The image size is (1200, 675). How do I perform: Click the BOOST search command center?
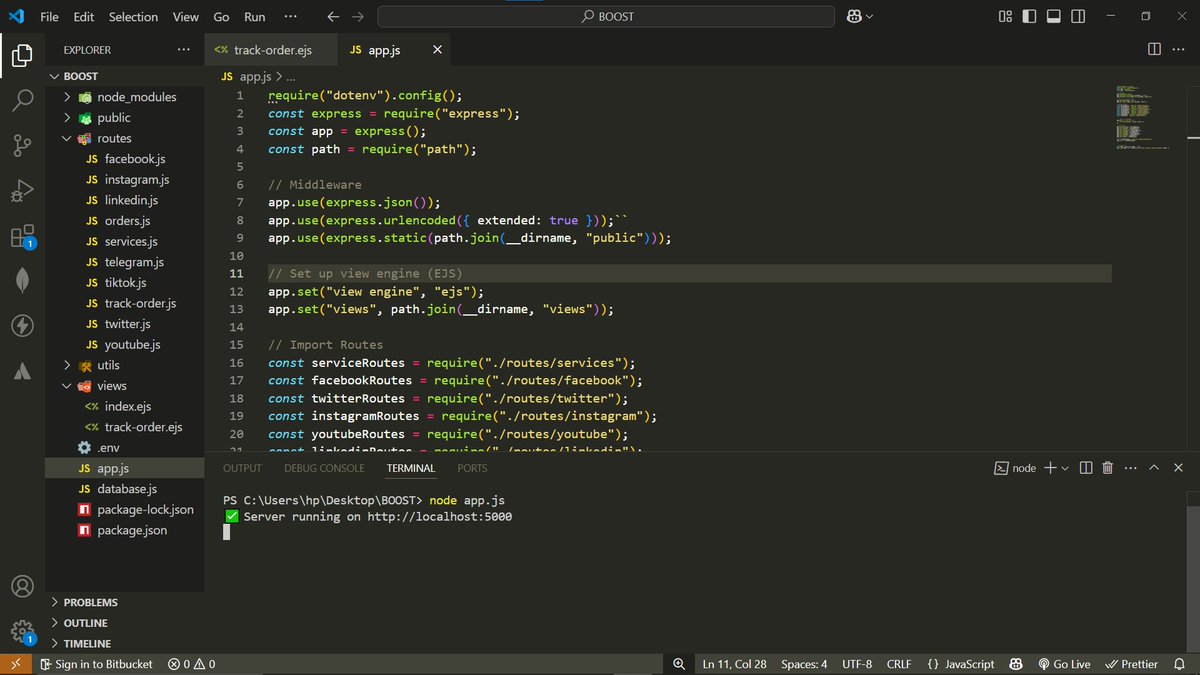click(606, 16)
